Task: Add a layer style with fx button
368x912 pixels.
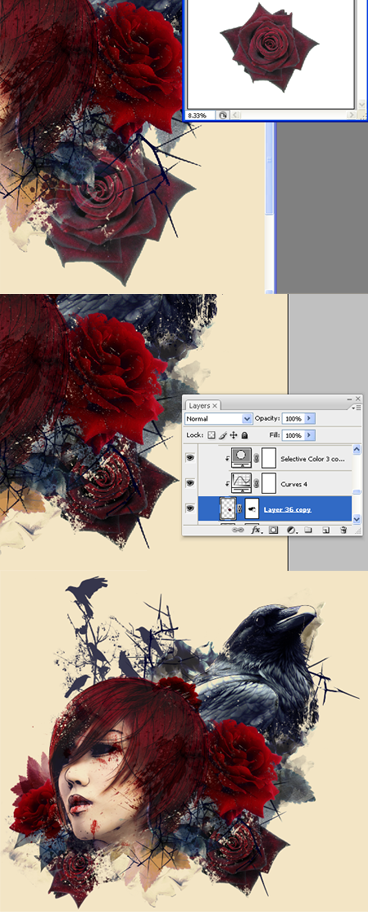Action: [256, 530]
